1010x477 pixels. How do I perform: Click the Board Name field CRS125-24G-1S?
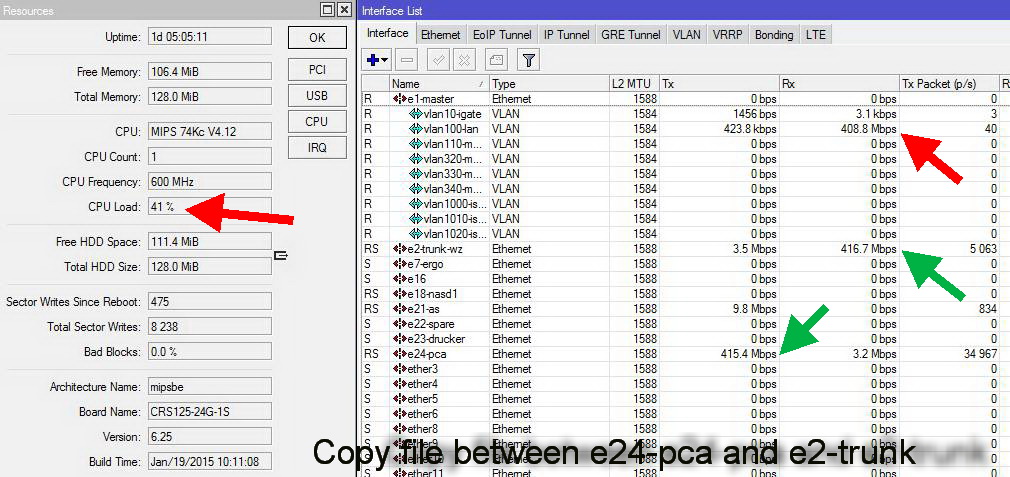[x=209, y=411]
